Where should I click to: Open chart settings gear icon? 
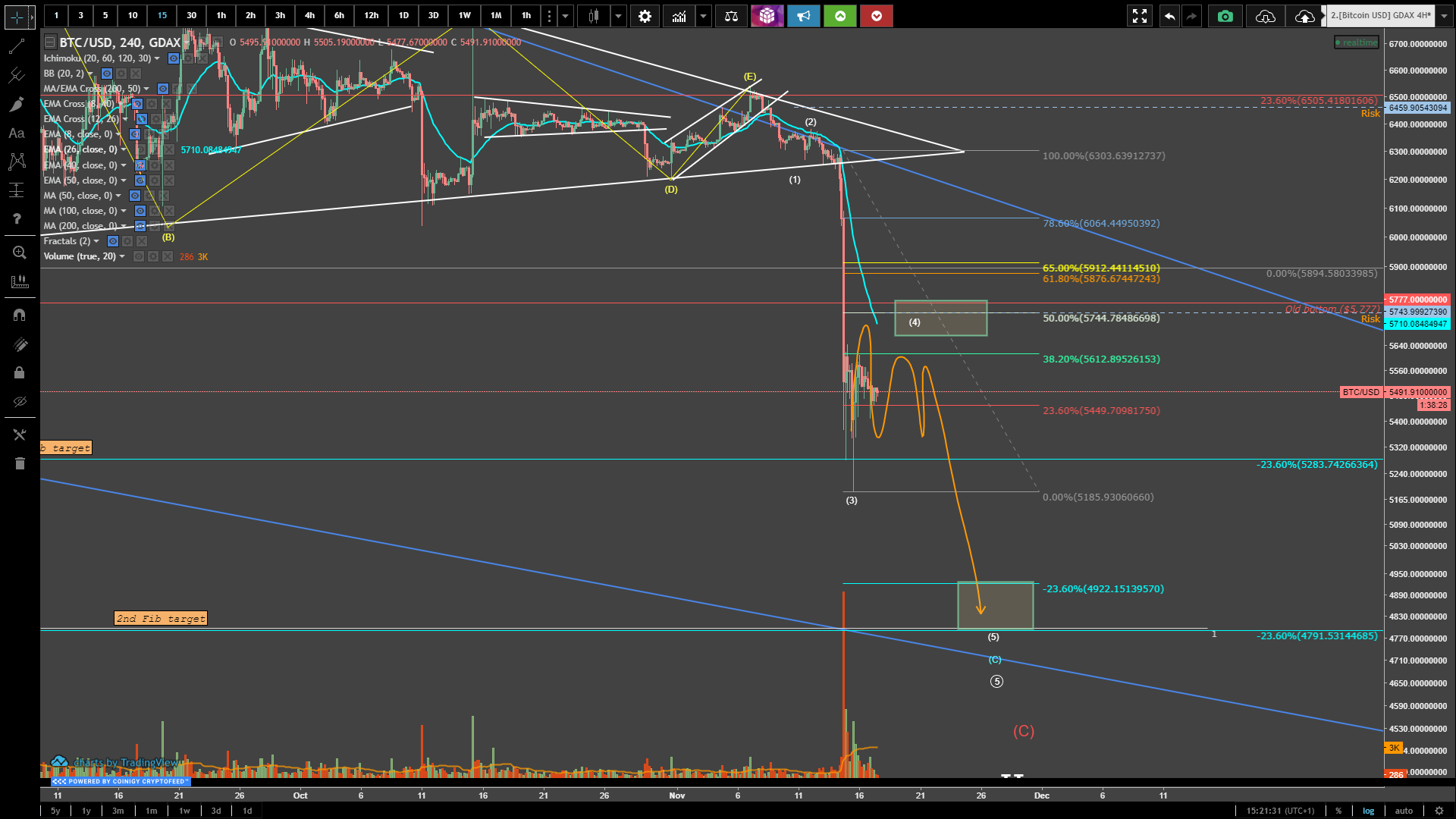[x=645, y=16]
